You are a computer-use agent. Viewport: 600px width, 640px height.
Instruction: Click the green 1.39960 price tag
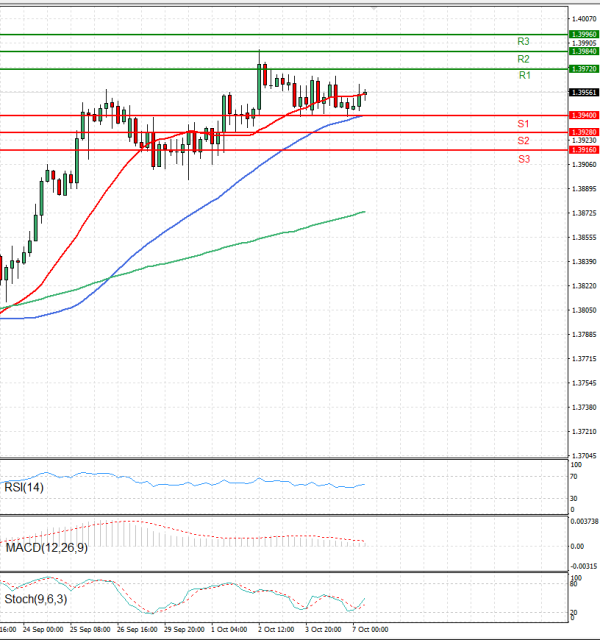(584, 34)
